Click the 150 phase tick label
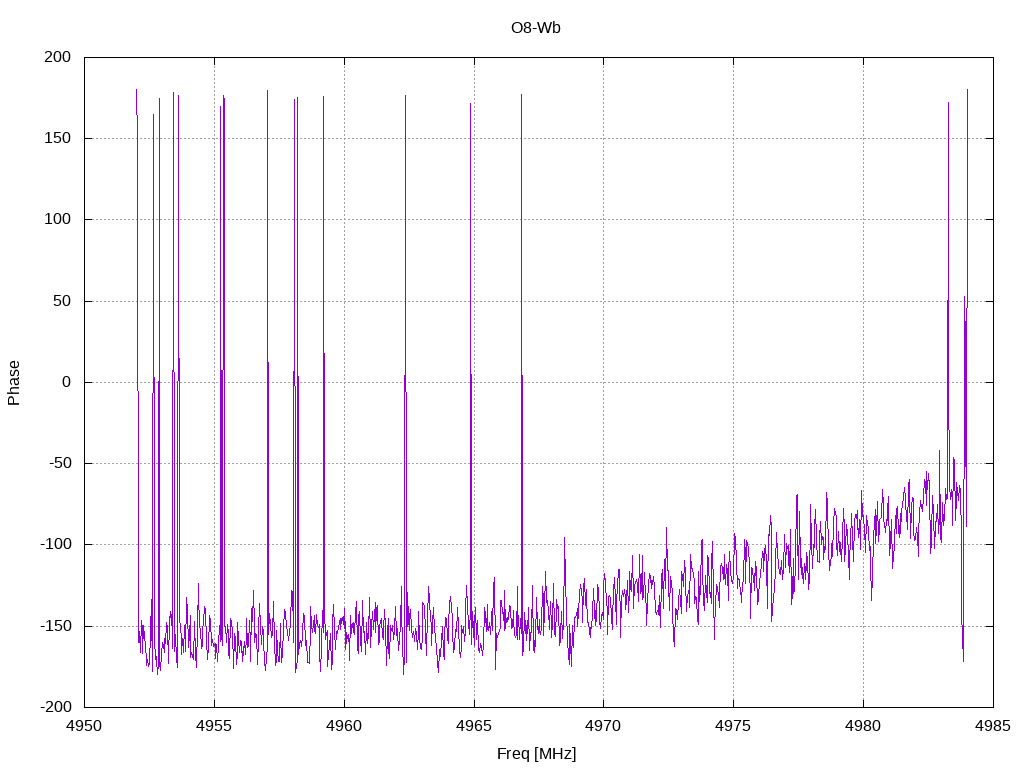Image resolution: width=1024 pixels, height=768 pixels. 57,138
